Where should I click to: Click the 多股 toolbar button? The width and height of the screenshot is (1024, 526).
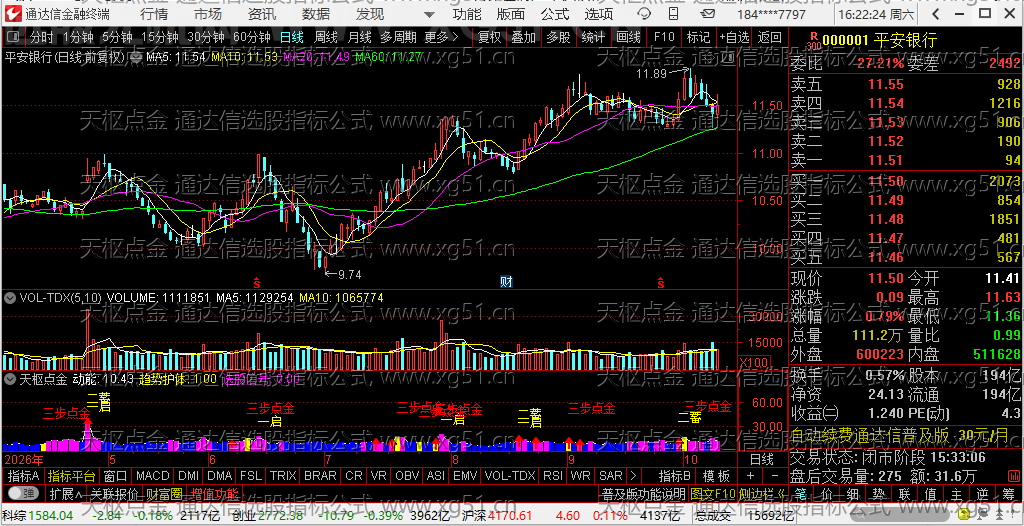point(558,37)
